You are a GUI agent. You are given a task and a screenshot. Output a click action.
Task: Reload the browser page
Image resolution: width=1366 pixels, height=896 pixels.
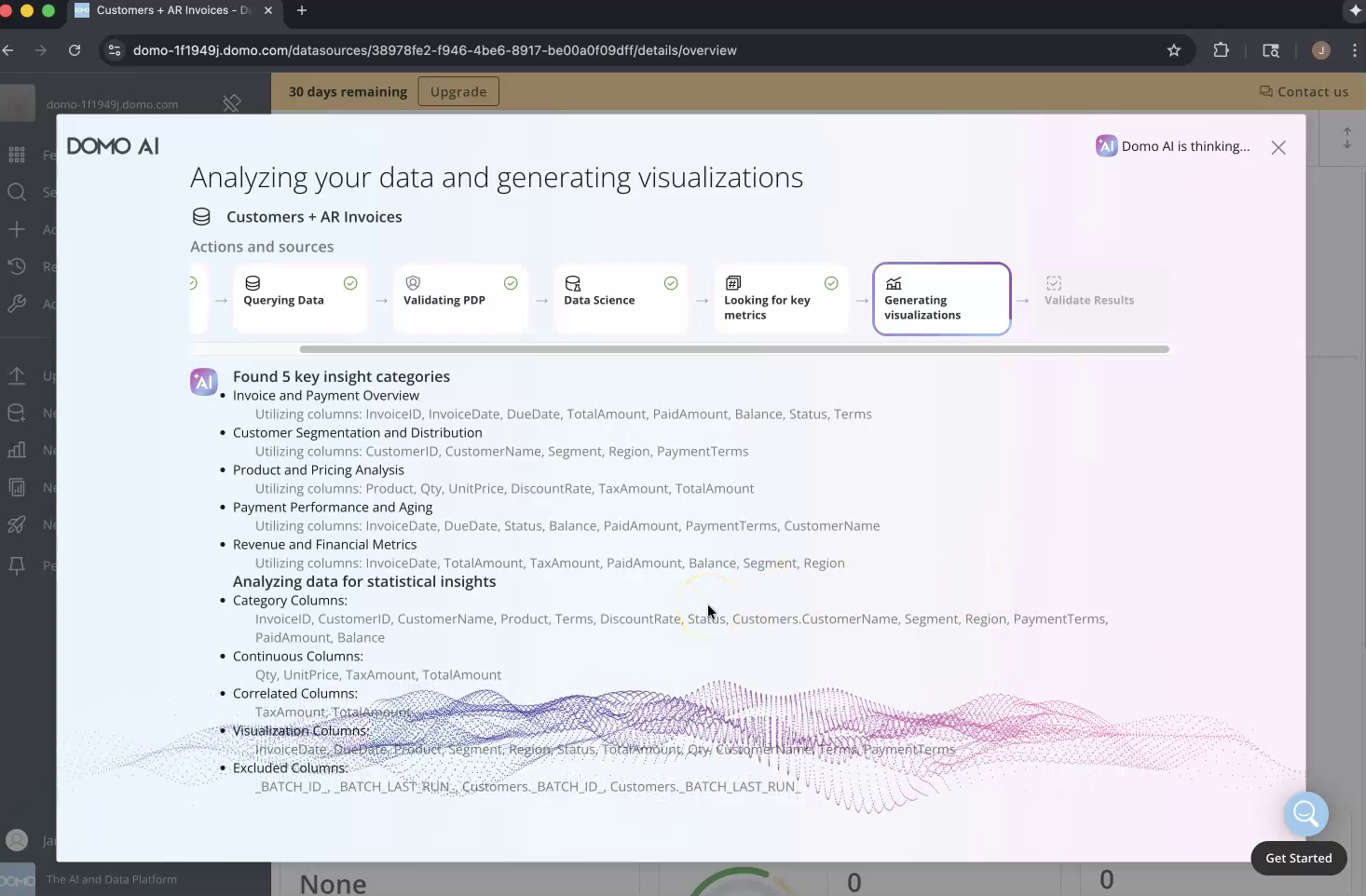click(x=75, y=50)
